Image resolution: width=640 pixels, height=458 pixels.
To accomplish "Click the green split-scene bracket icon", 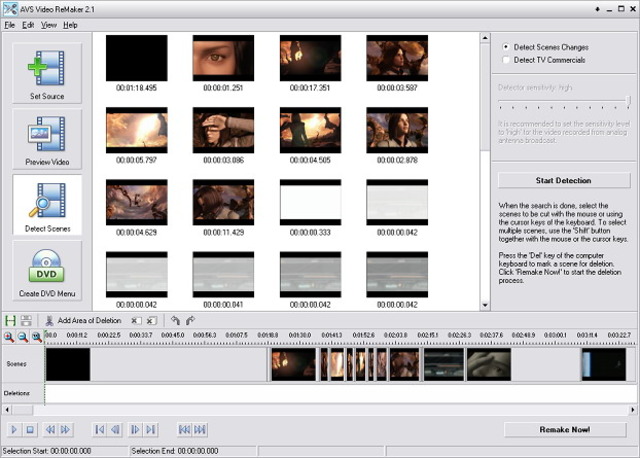I will [10, 320].
